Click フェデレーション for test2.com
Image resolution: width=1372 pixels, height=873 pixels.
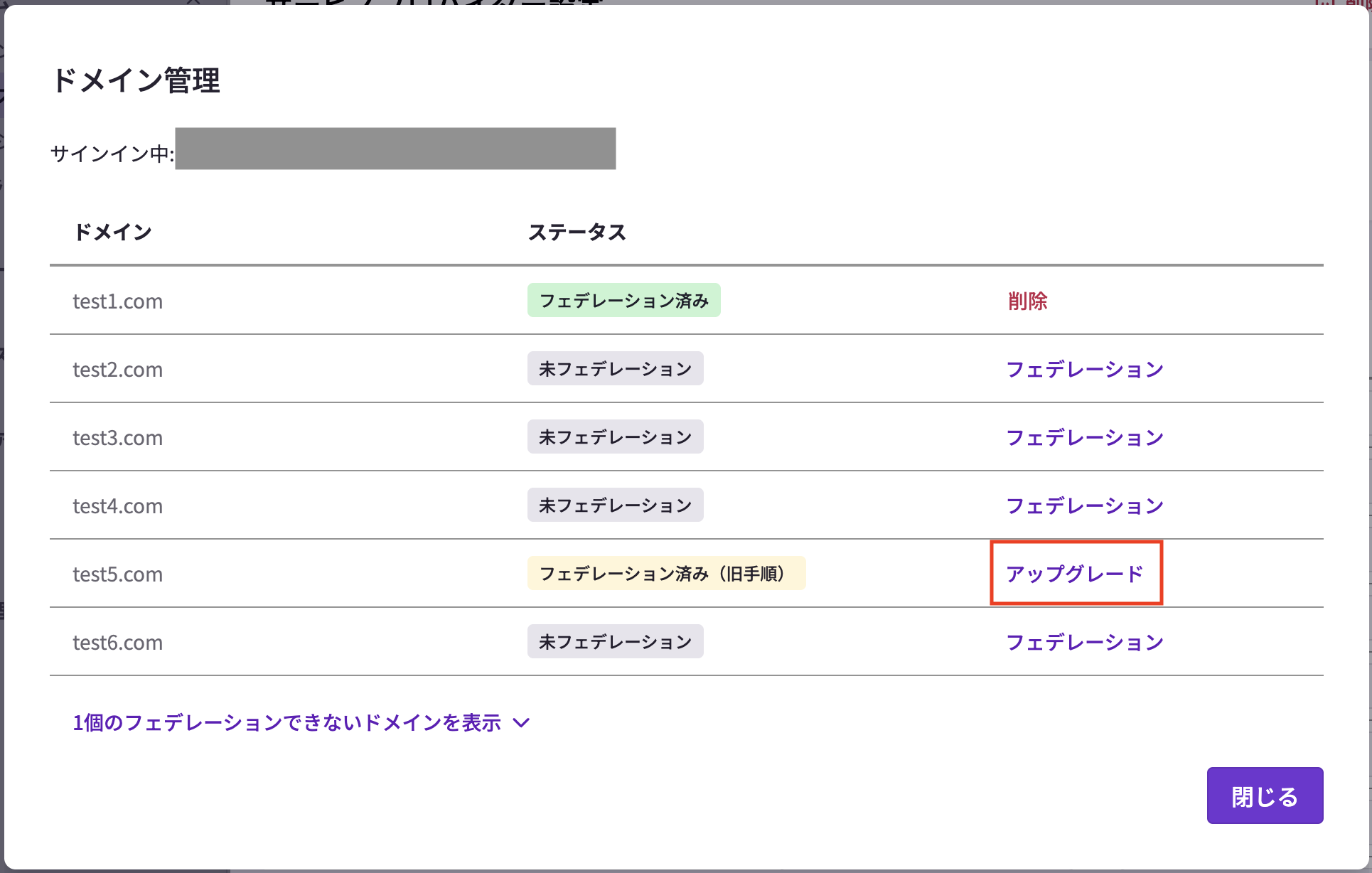[x=1085, y=369]
